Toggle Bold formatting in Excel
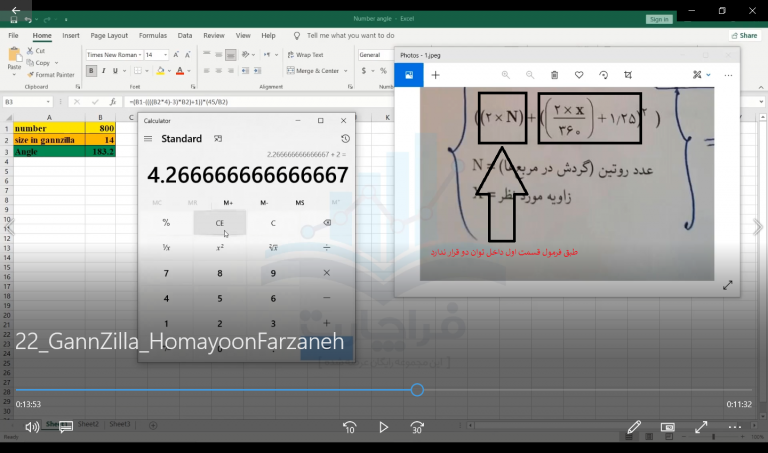 pyautogui.click(x=91, y=71)
